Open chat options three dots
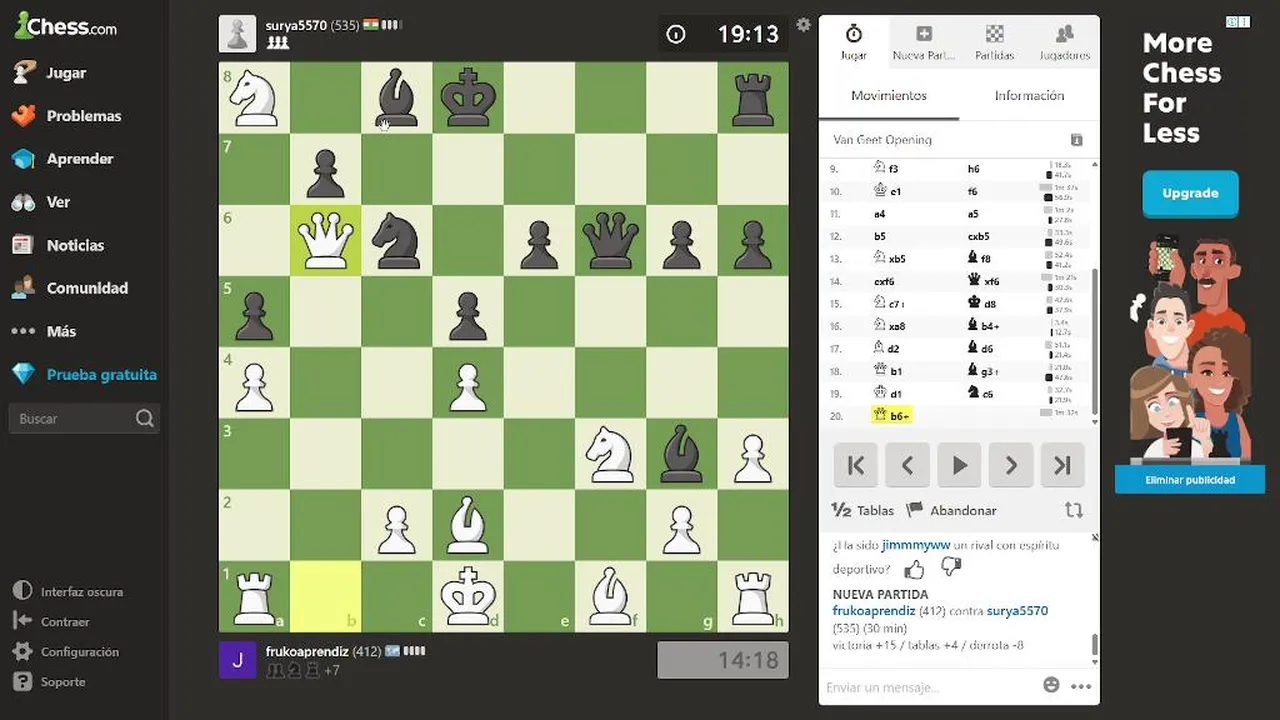1280x720 pixels. pos(1081,686)
